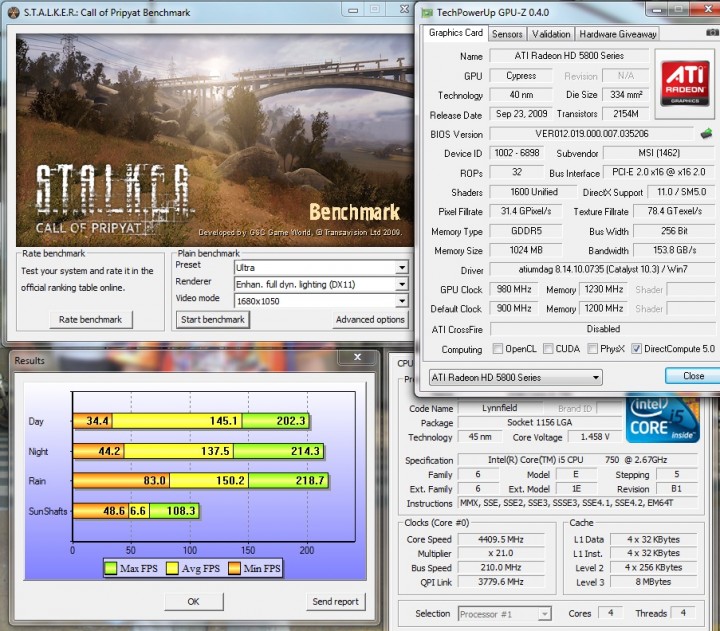Click the Driver version field
This screenshot has width=720, height=631.
(x=602, y=269)
